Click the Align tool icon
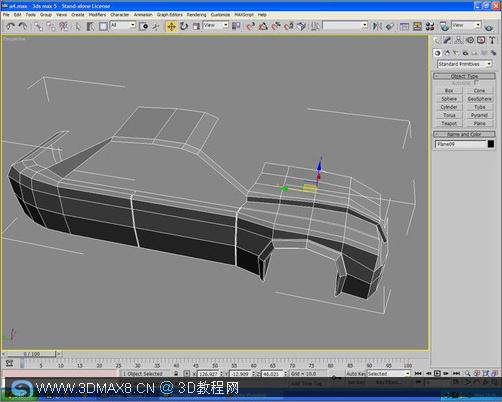This screenshot has height=402, width=502. point(390,26)
